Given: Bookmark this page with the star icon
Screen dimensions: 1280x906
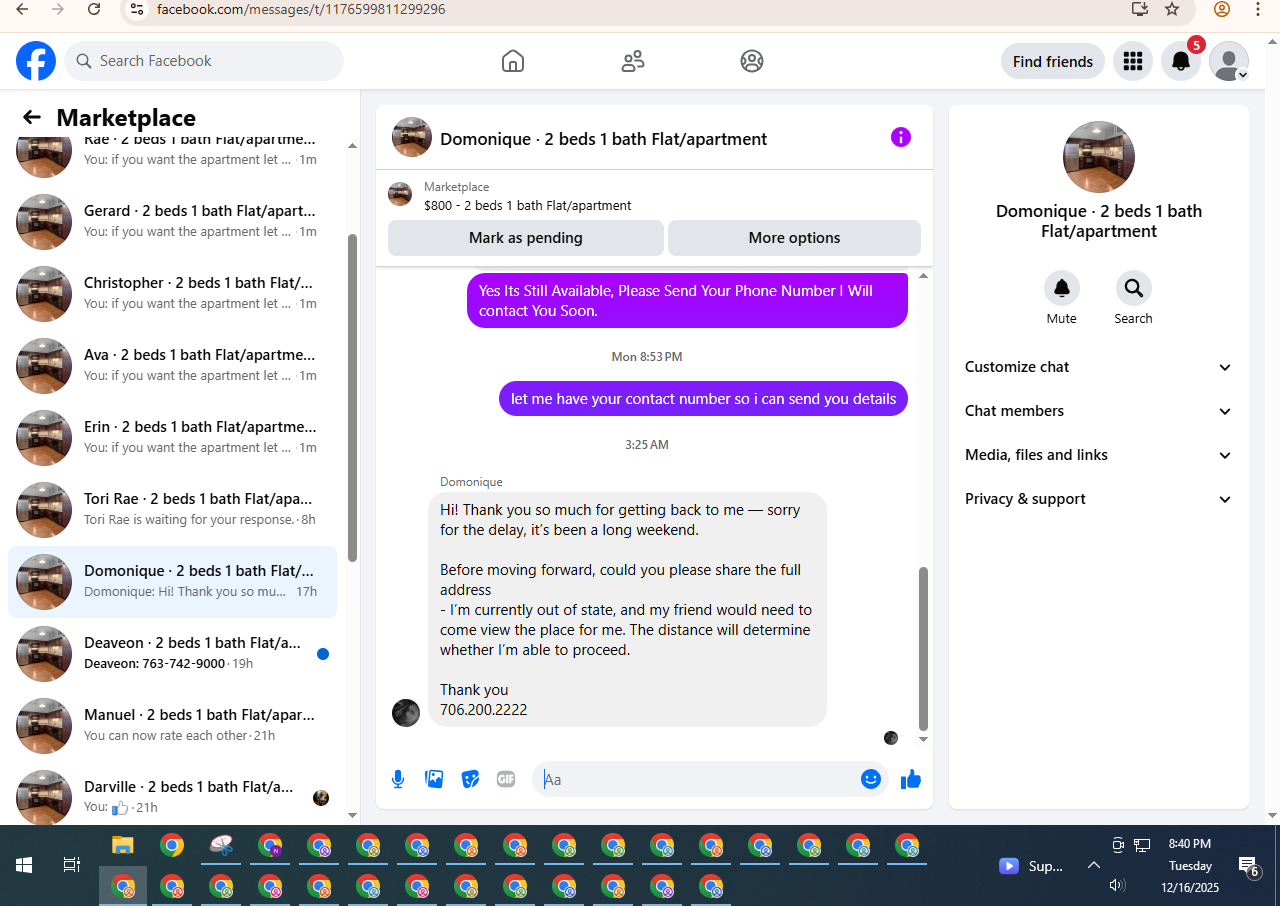Looking at the screenshot, I should tap(1172, 9).
